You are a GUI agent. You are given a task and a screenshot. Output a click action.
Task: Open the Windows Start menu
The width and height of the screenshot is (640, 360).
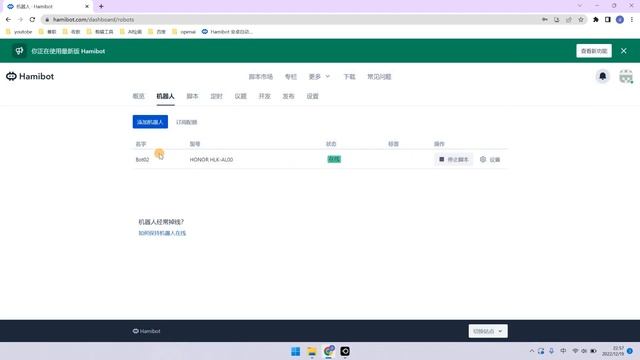[296, 351]
